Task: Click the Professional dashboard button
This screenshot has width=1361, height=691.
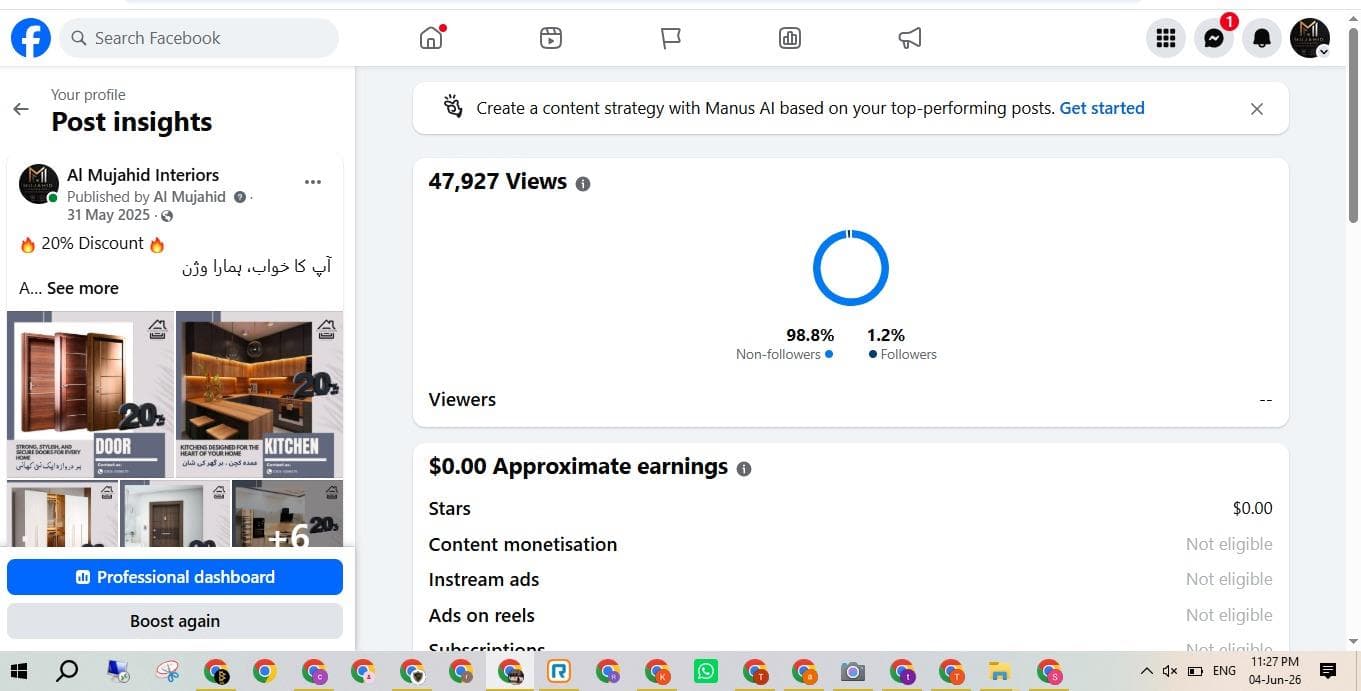Action: (x=175, y=577)
